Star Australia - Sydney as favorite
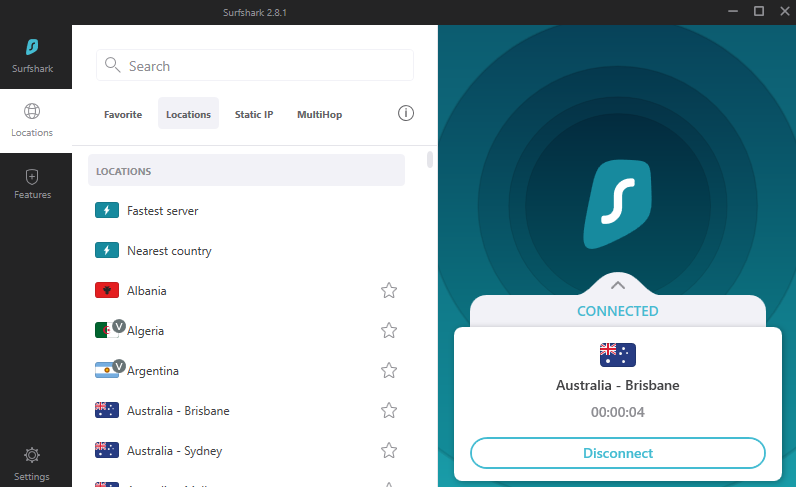 click(389, 450)
